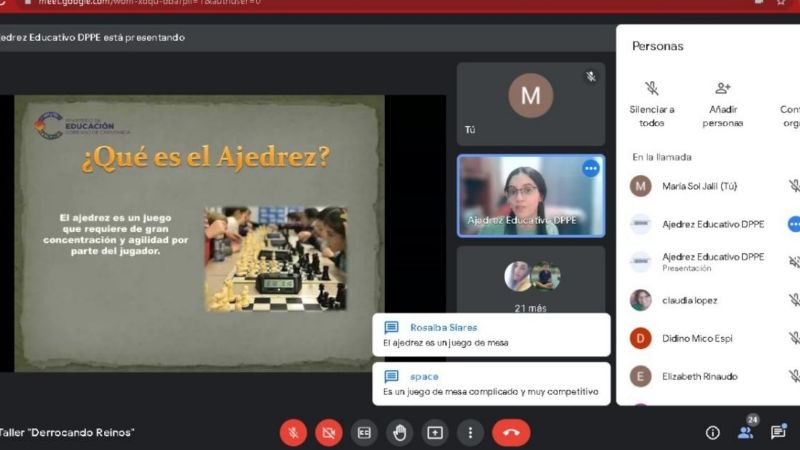Click the chess photo on the slide
The width and height of the screenshot is (800, 450).
[276, 259]
